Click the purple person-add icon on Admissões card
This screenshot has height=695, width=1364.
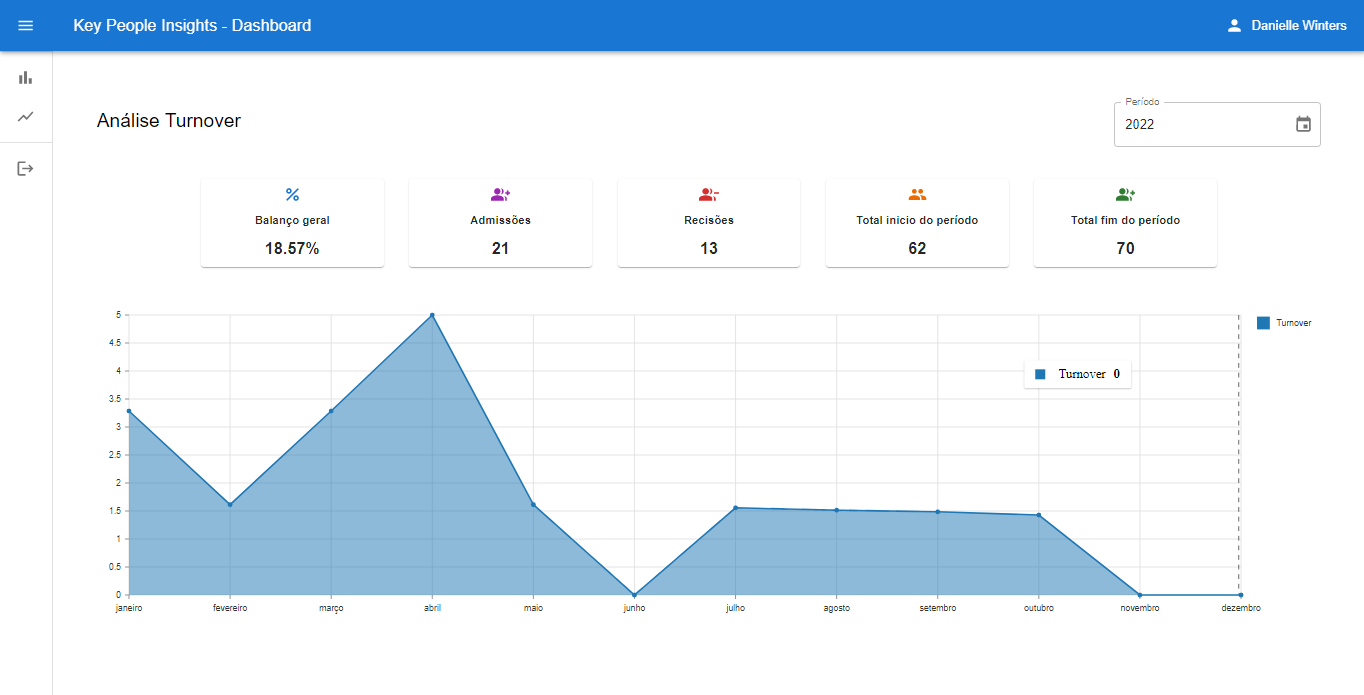(x=500, y=194)
